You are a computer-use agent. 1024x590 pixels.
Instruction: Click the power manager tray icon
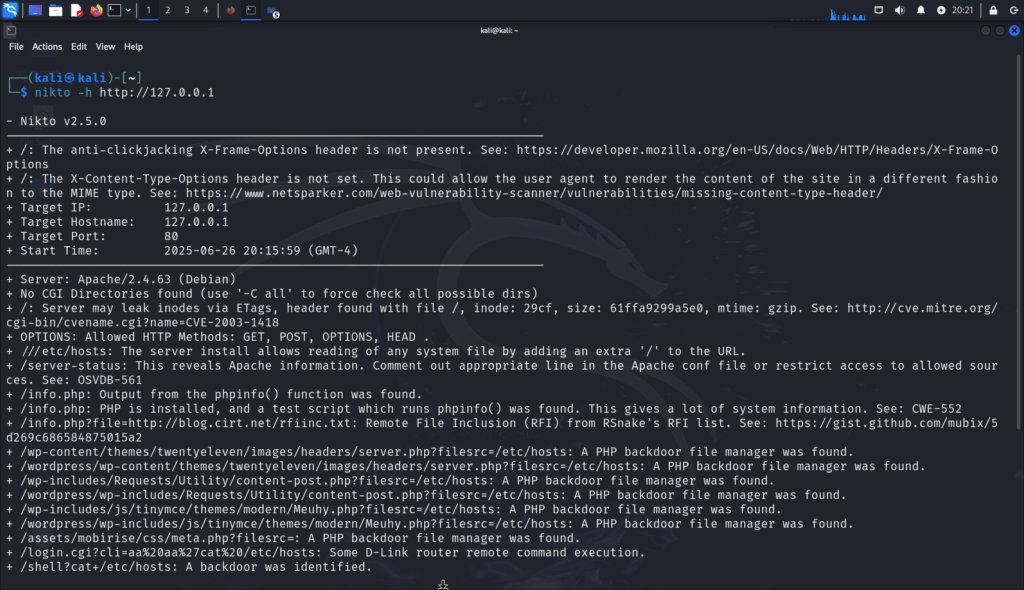(941, 10)
